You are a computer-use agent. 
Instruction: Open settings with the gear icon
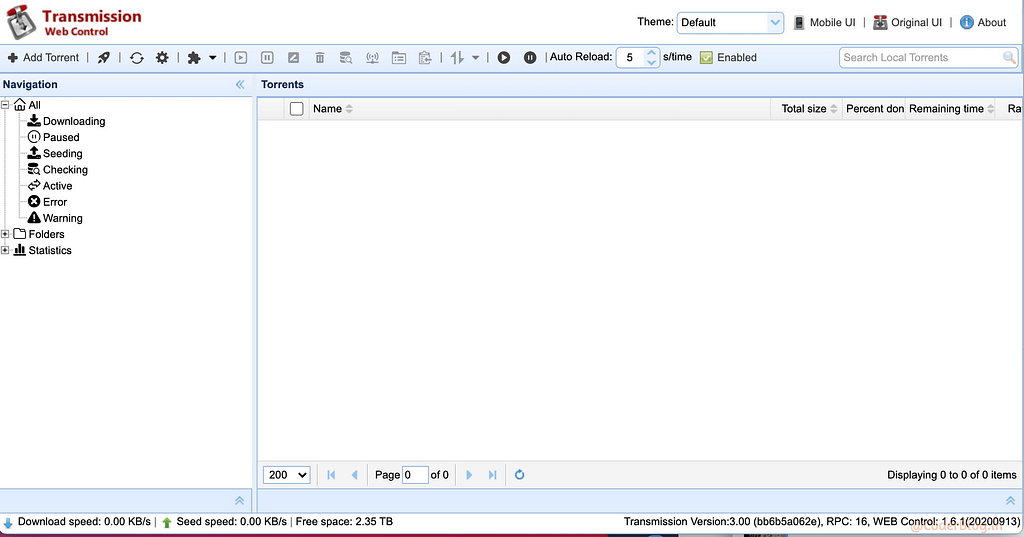pyautogui.click(x=162, y=57)
